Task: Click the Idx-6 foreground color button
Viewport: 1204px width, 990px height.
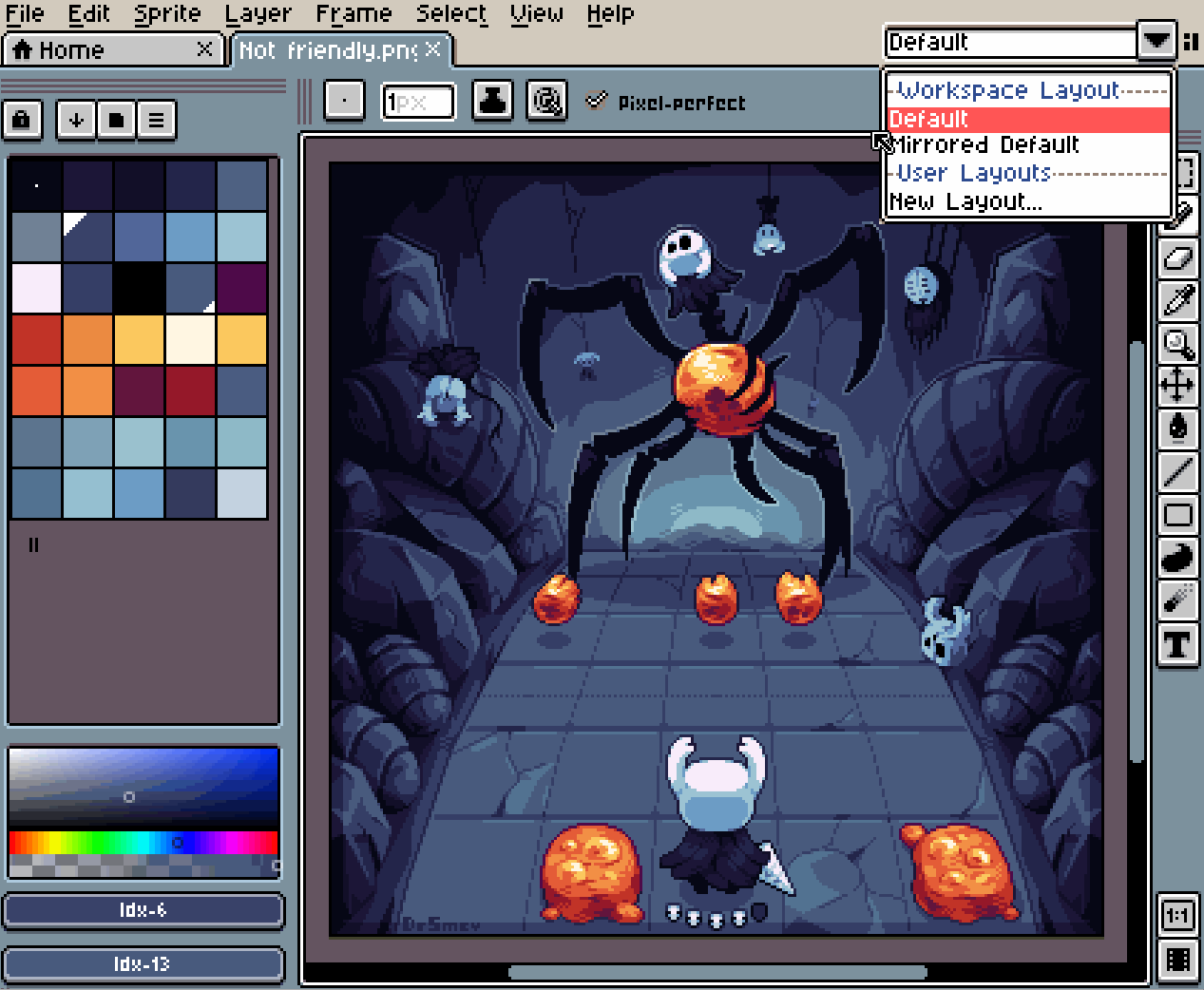Action: click(x=143, y=910)
